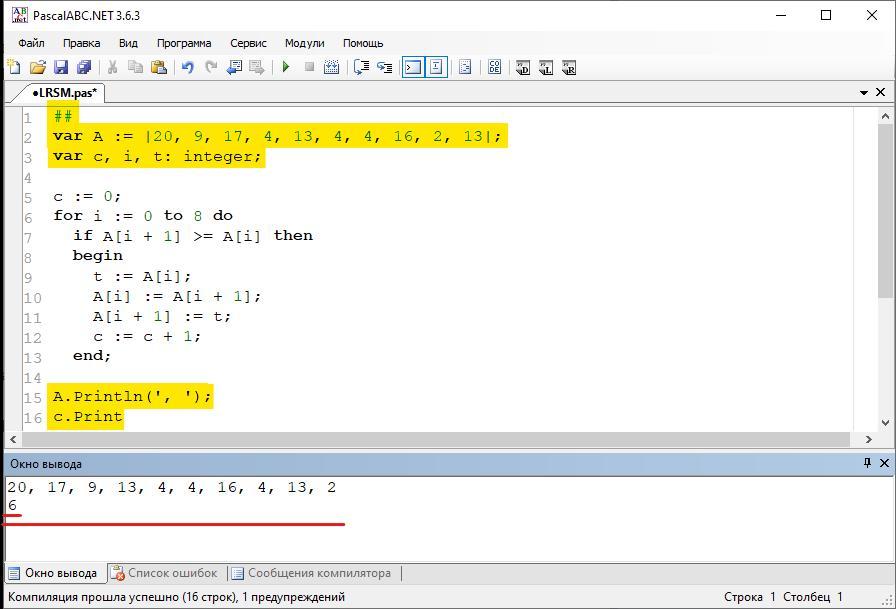Undo the last edit
This screenshot has height=609, width=896.
pos(187,67)
